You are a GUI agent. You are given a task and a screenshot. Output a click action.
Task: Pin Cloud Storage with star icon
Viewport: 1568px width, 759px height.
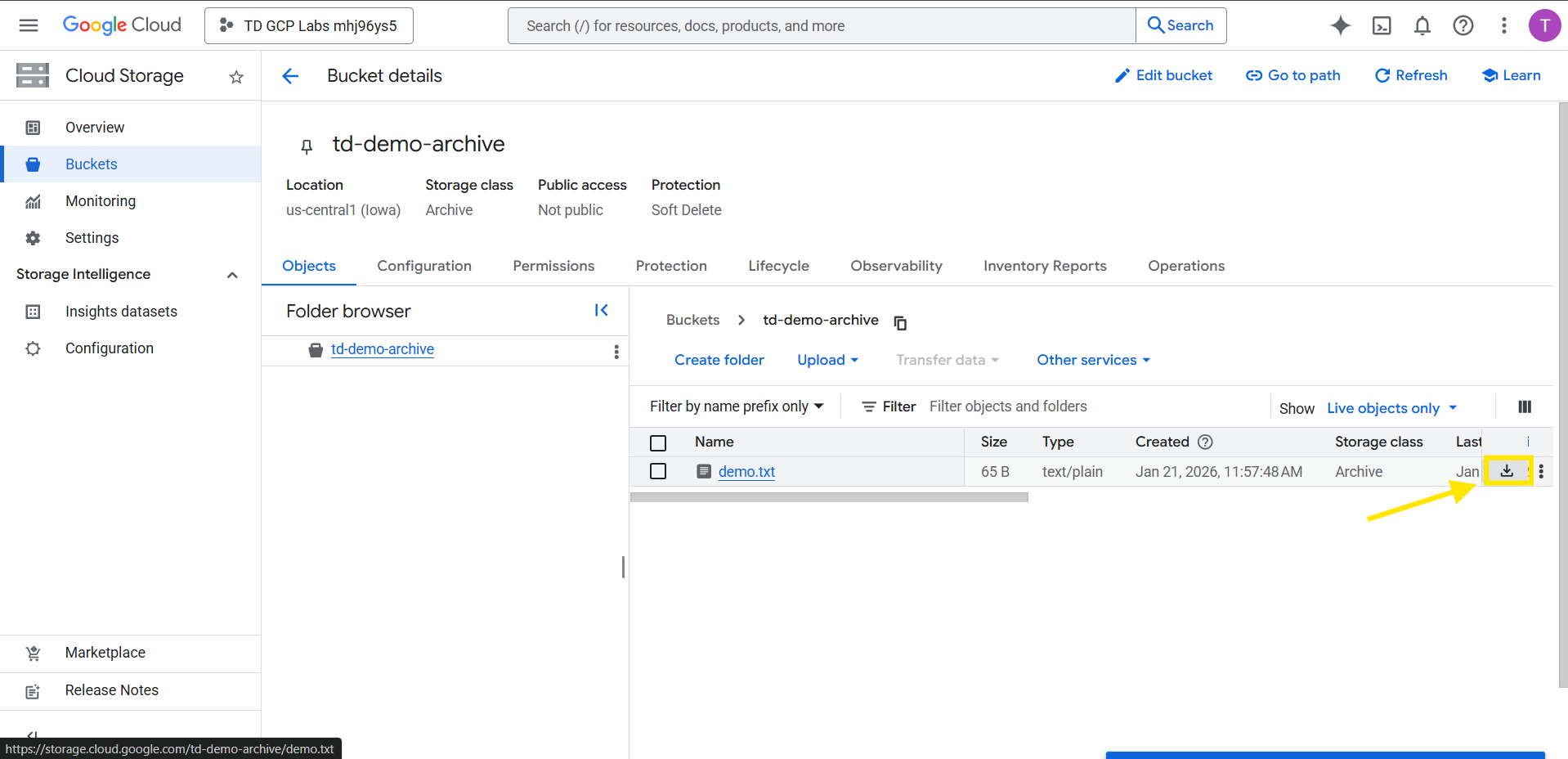click(236, 77)
